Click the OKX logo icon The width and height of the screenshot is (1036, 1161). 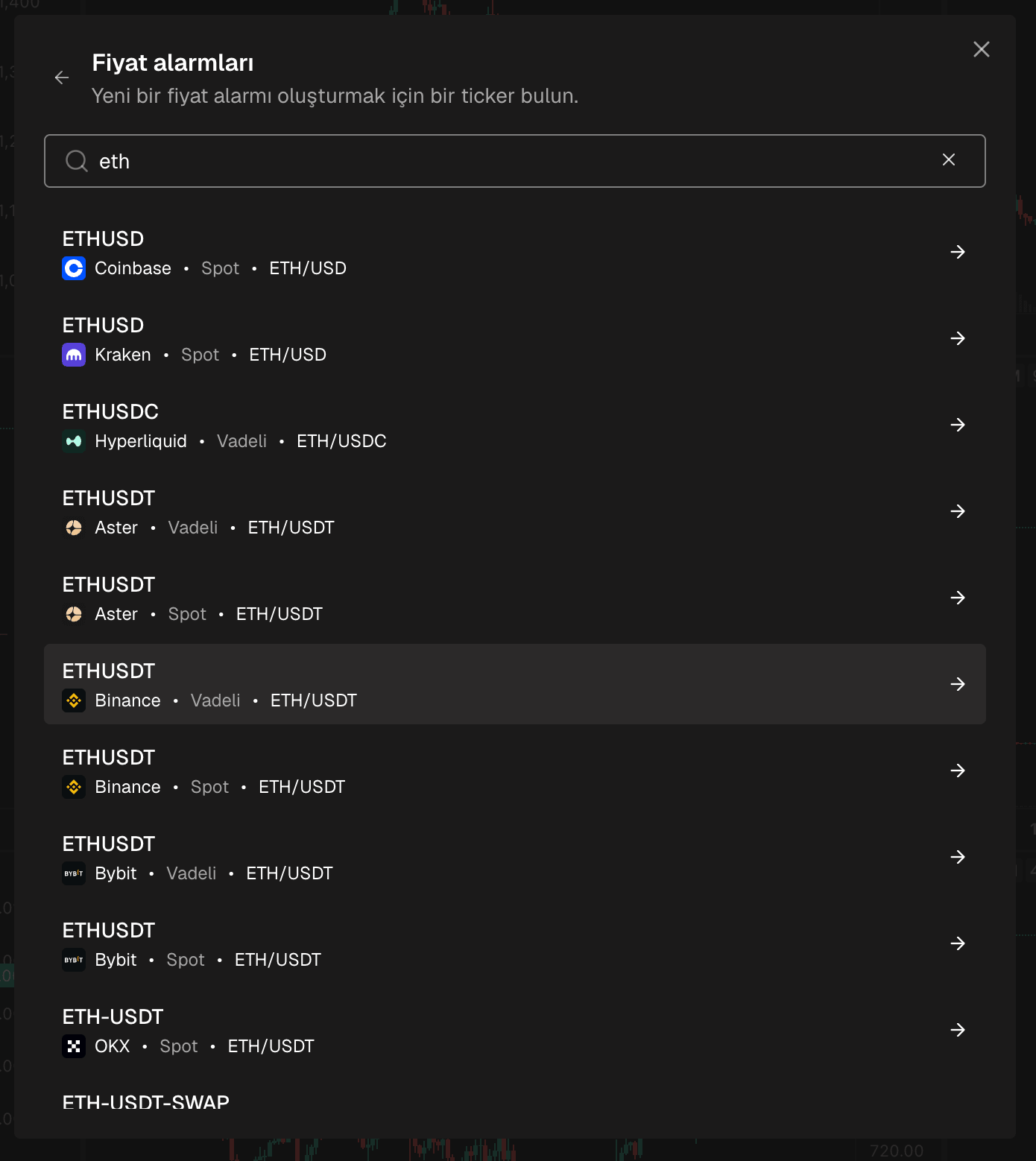(74, 1046)
